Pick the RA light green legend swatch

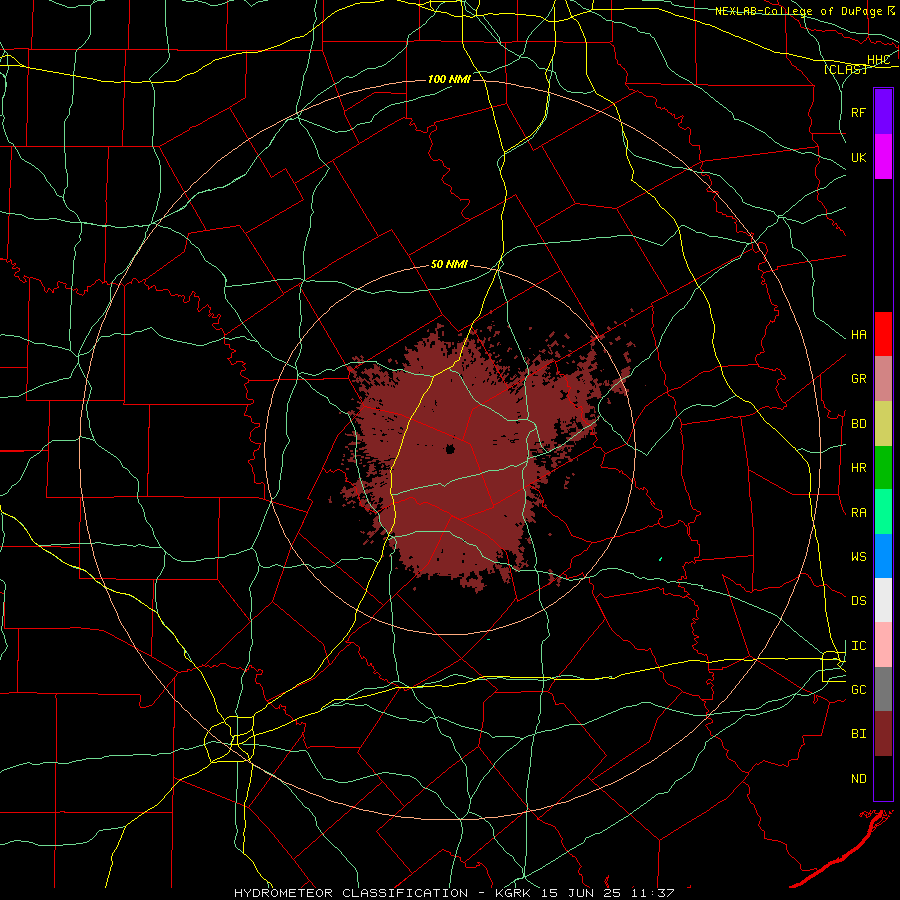pyautogui.click(x=883, y=512)
